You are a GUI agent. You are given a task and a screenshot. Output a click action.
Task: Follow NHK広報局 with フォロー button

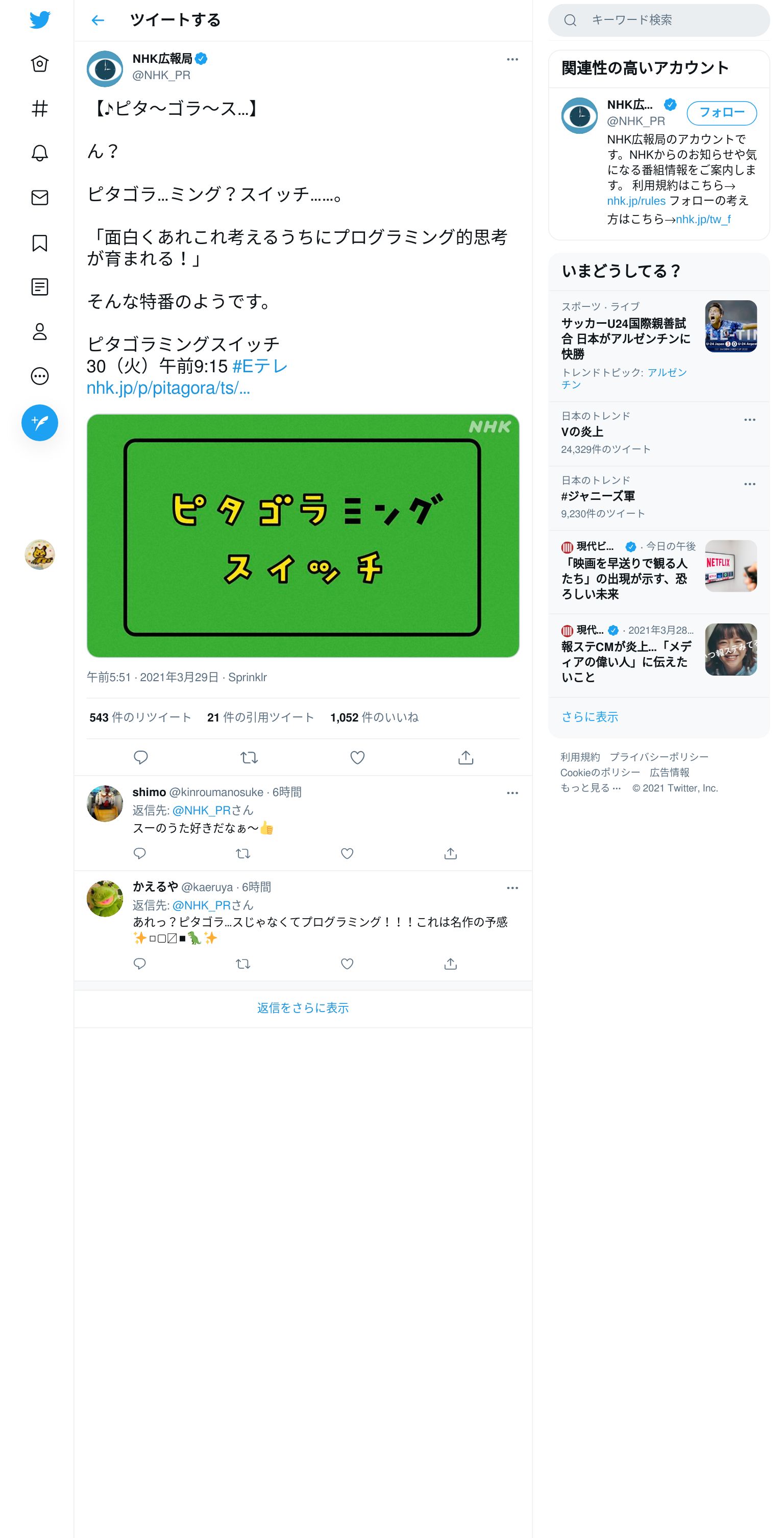[x=721, y=113]
